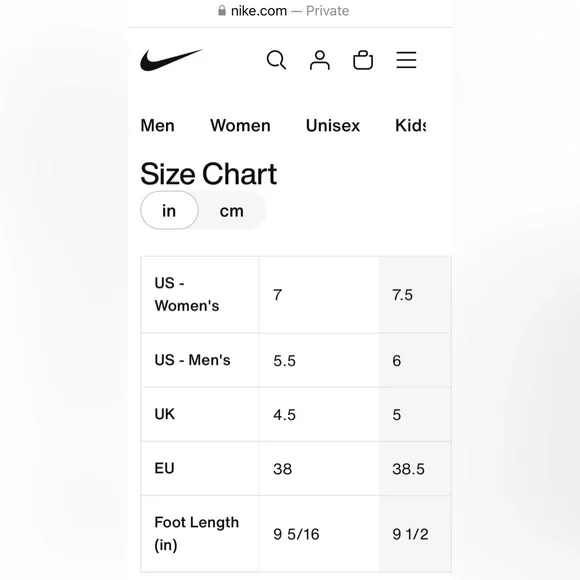Click the nike.com address text
Screen dimensions: 580x580
pyautogui.click(x=259, y=11)
